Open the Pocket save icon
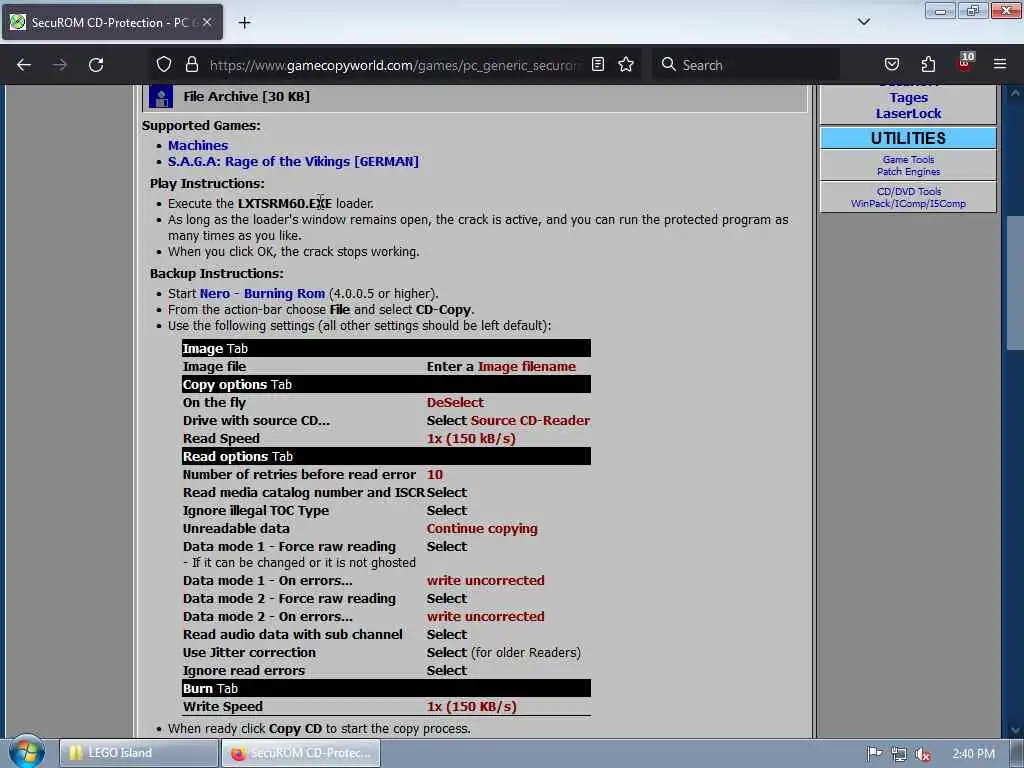The height and width of the screenshot is (768, 1024). (892, 65)
